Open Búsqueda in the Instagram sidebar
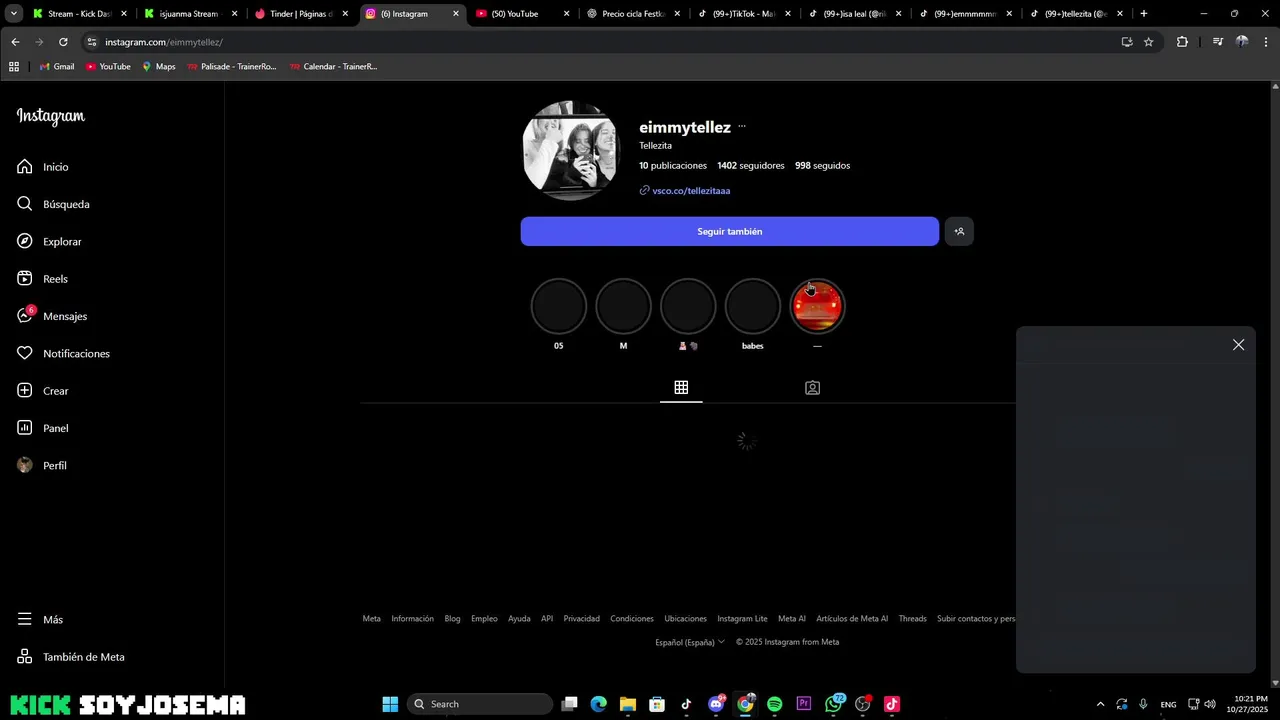The width and height of the screenshot is (1280, 720). (x=54, y=204)
